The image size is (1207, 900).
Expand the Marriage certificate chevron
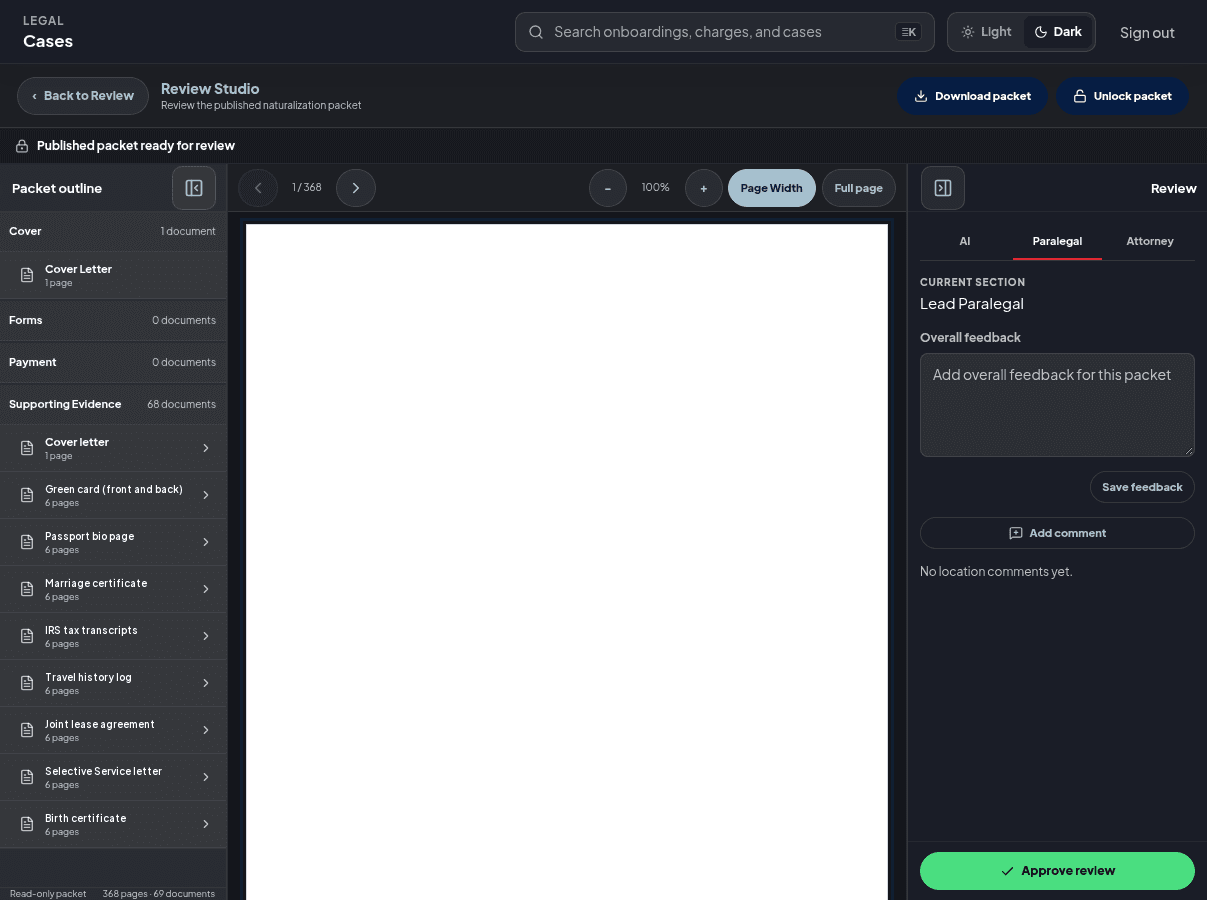point(206,589)
